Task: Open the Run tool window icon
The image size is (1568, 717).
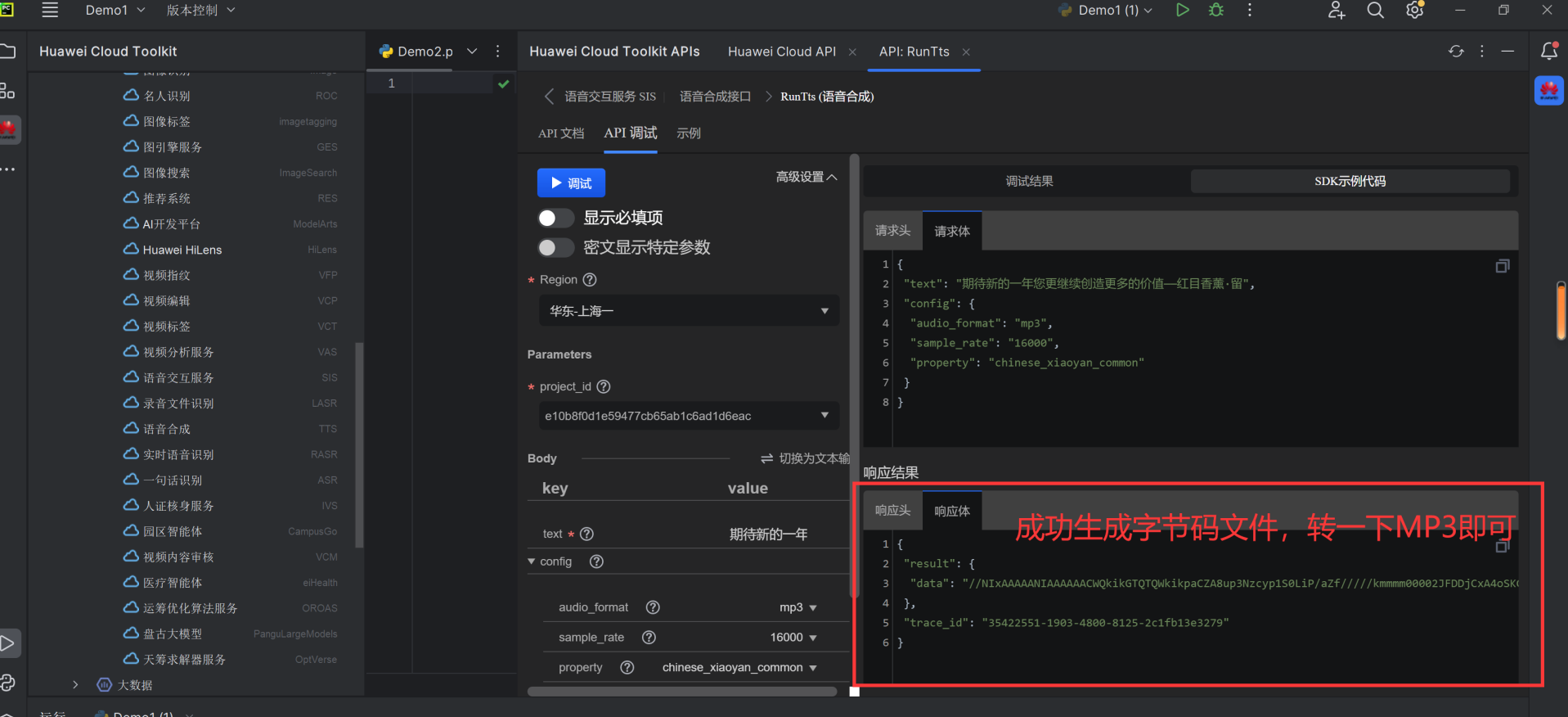Action: pos(7,643)
